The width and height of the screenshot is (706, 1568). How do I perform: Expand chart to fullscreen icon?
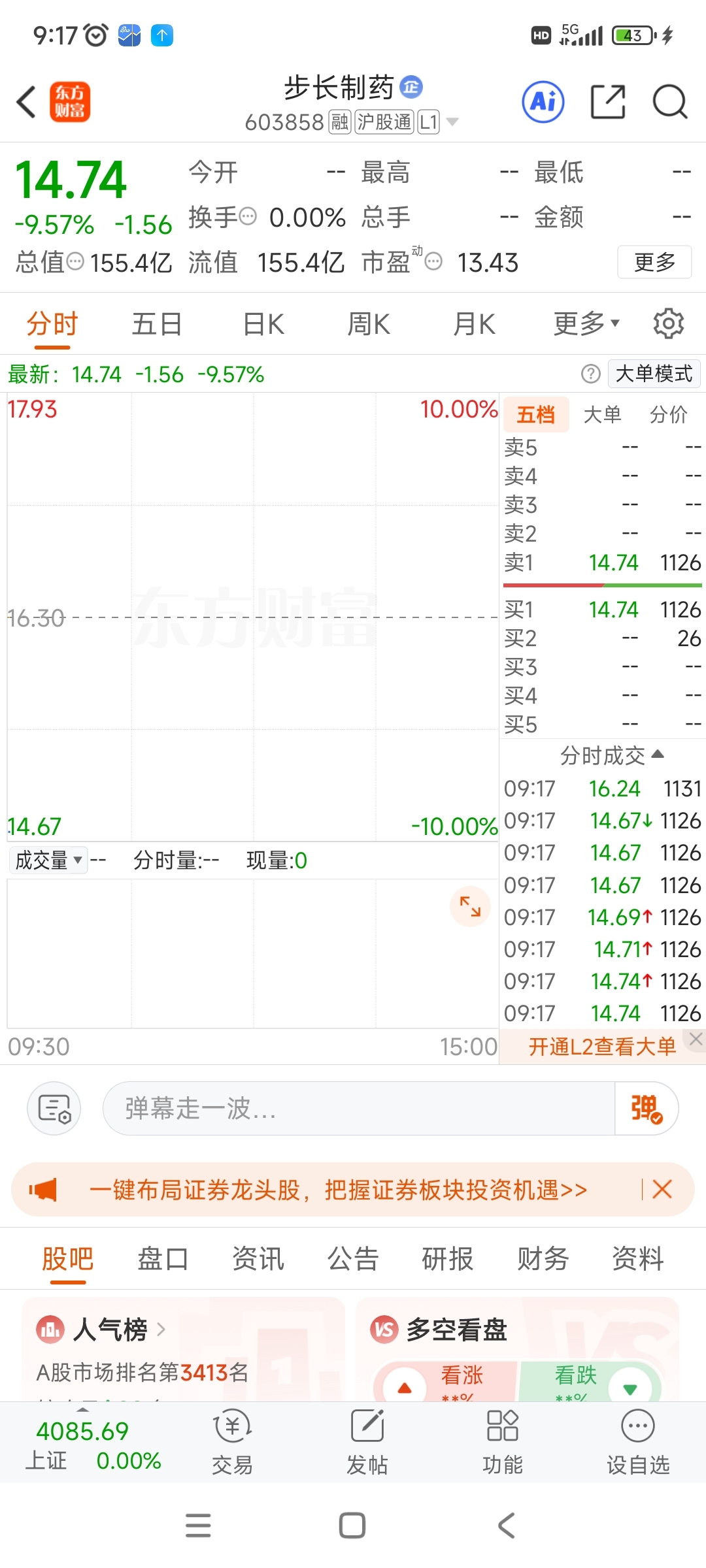(471, 906)
